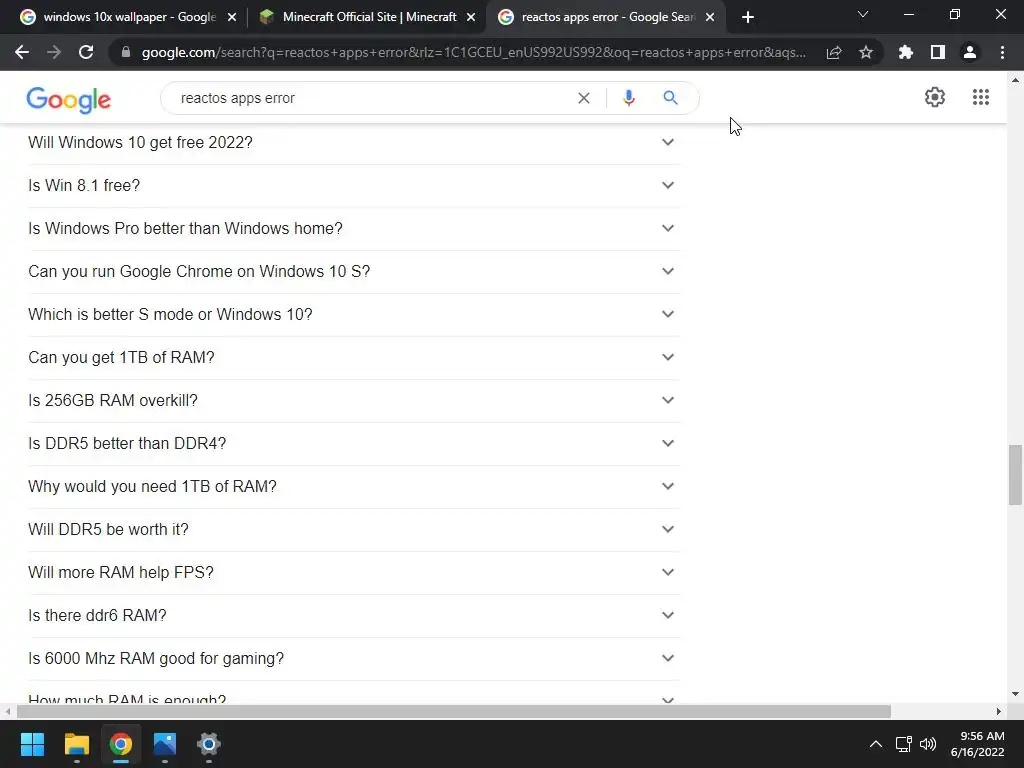Click the address bar URL
The width and height of the screenshot is (1024, 768).
[x=473, y=52]
